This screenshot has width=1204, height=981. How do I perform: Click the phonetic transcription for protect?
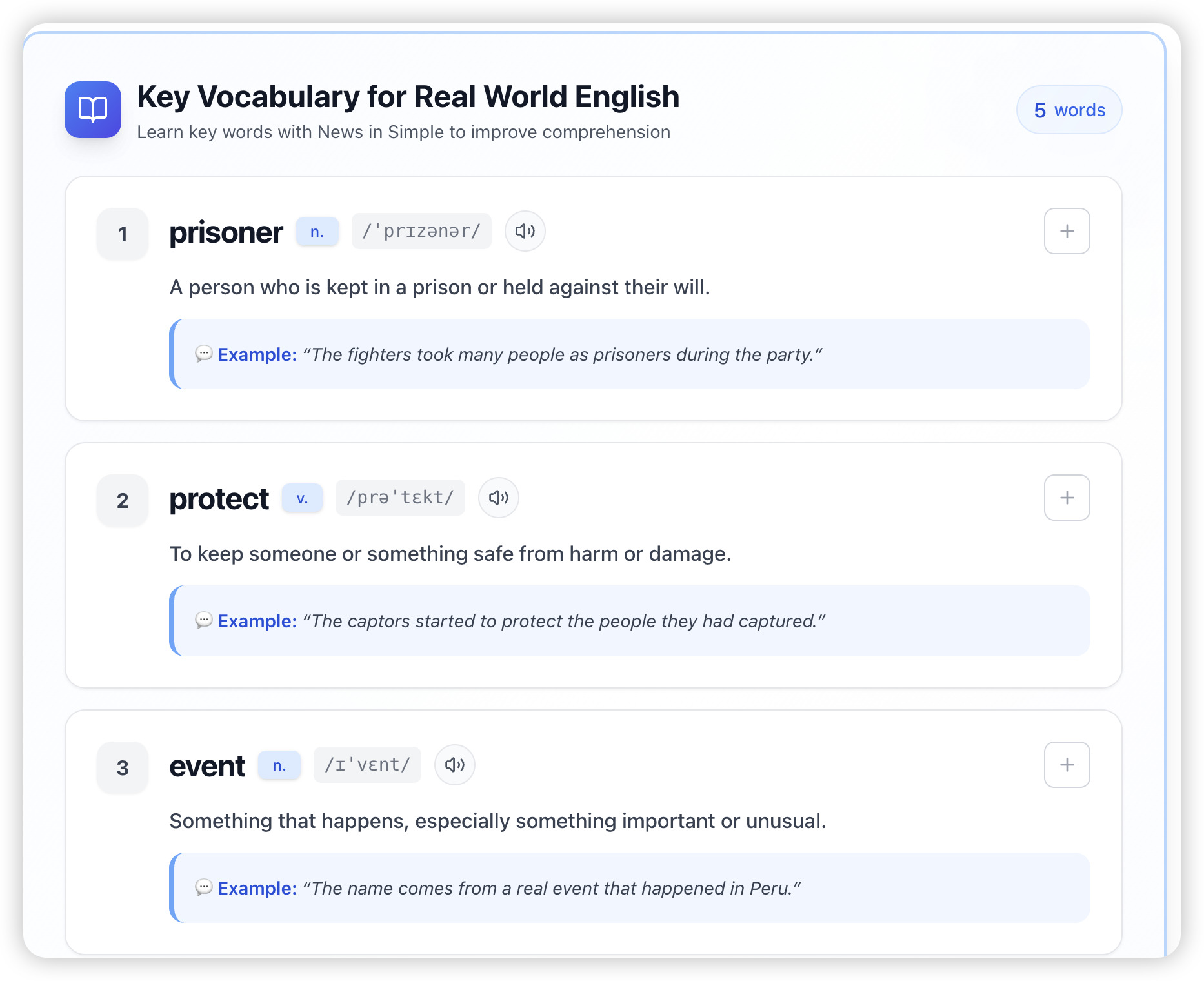pyautogui.click(x=400, y=498)
